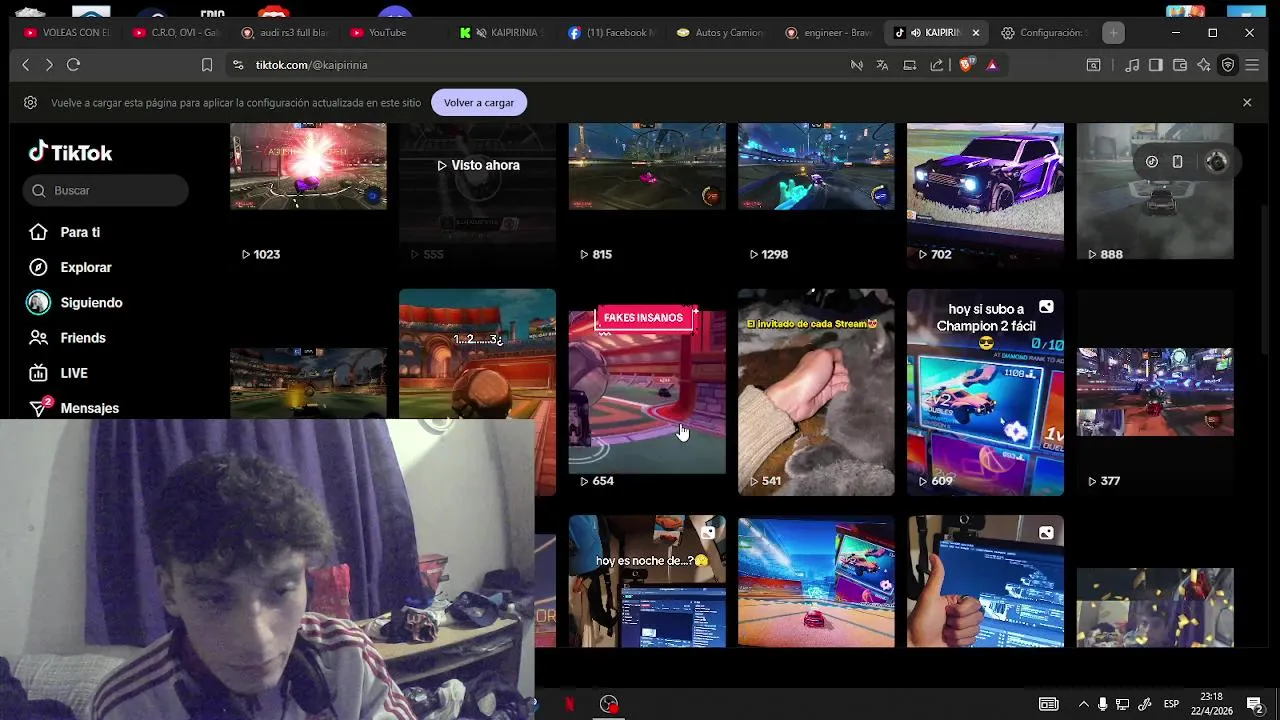The height and width of the screenshot is (720, 1280).
Task: Go forward using the browser forward arrow
Action: coord(49,65)
